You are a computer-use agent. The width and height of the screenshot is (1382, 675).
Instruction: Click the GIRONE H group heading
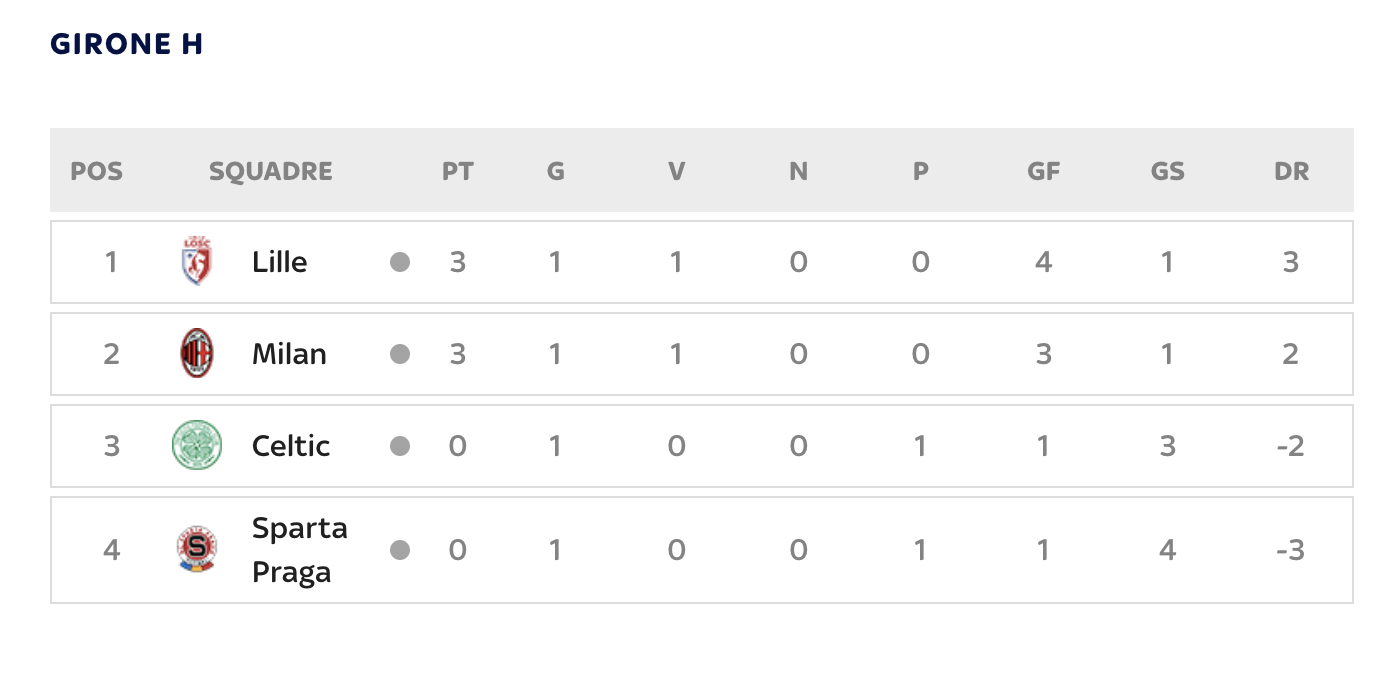point(127,45)
